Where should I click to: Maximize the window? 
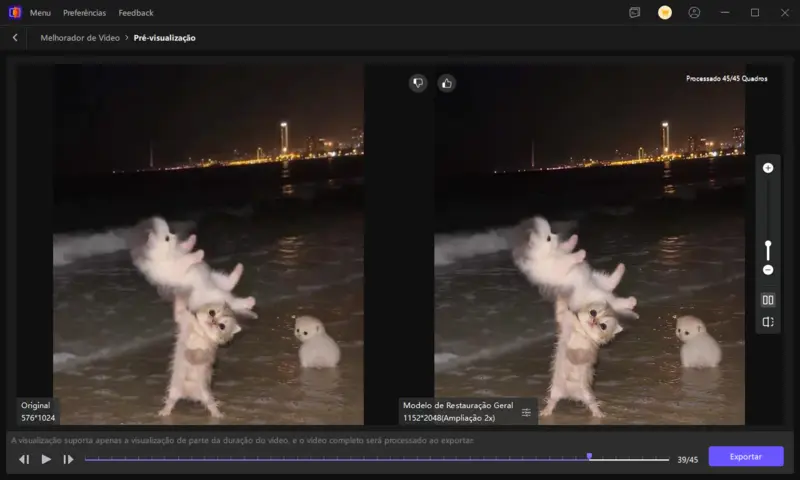coord(755,13)
